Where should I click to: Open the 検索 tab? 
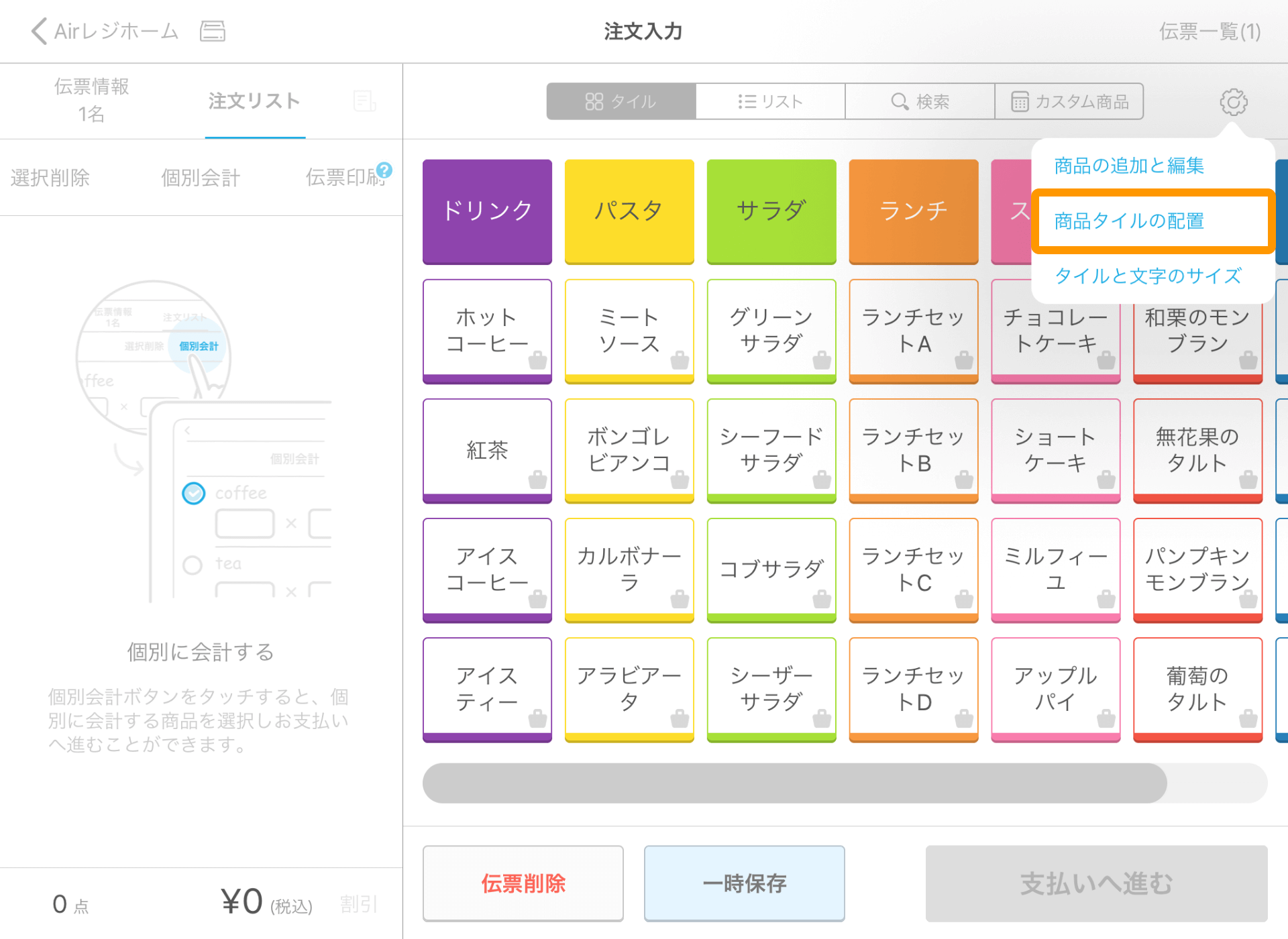point(920,101)
